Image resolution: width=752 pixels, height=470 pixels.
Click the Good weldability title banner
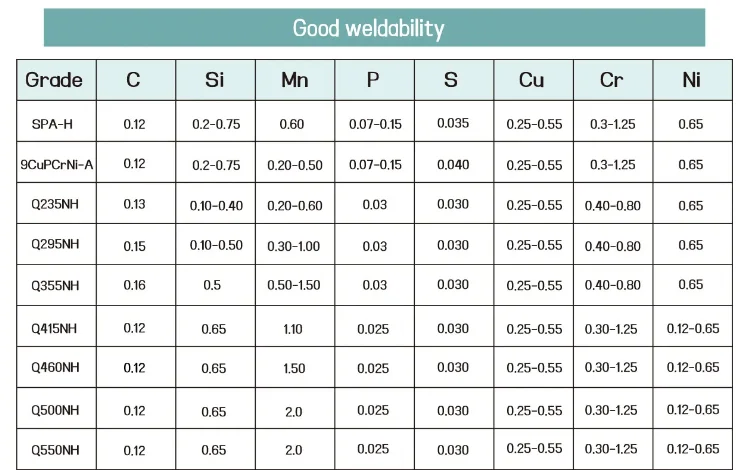368,27
